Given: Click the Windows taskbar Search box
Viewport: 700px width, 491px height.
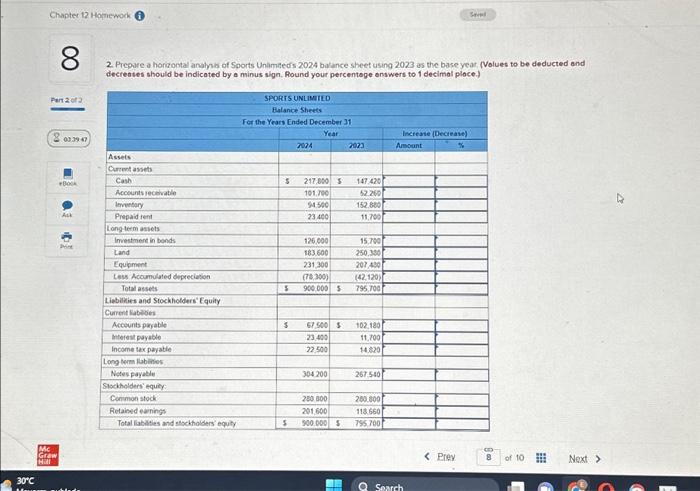Looking at the screenshot, I should [424, 486].
